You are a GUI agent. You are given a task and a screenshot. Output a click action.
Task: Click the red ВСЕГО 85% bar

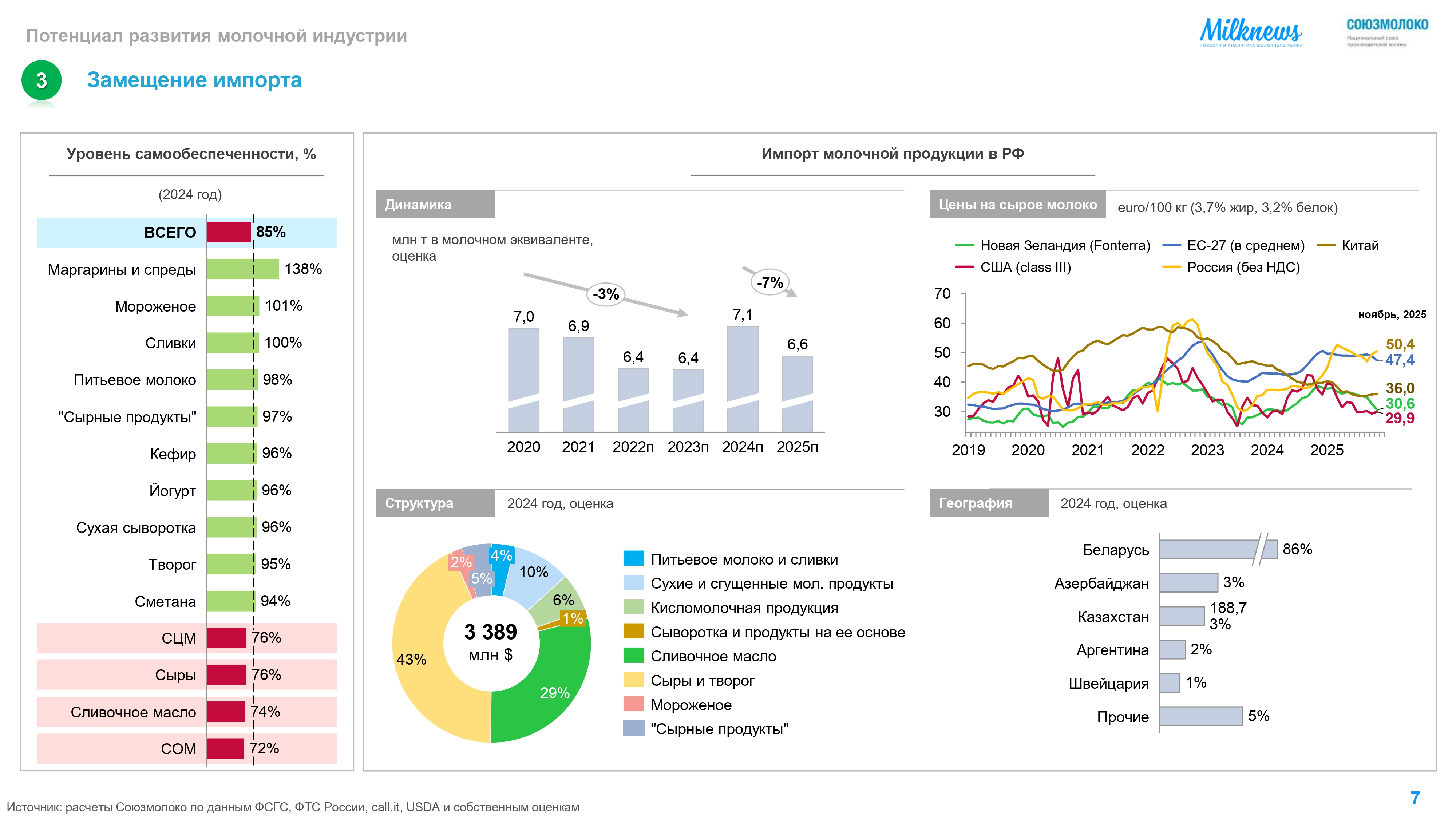click(x=228, y=232)
